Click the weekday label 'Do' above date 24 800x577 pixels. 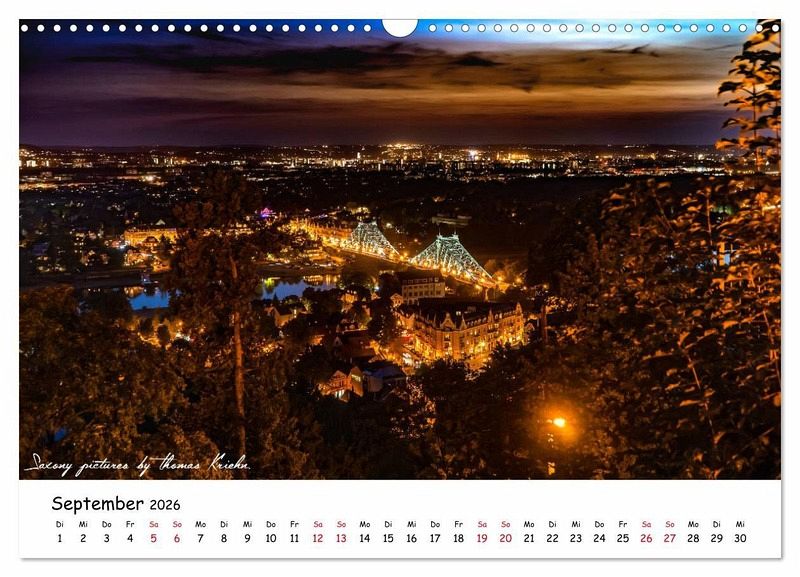tap(599, 524)
